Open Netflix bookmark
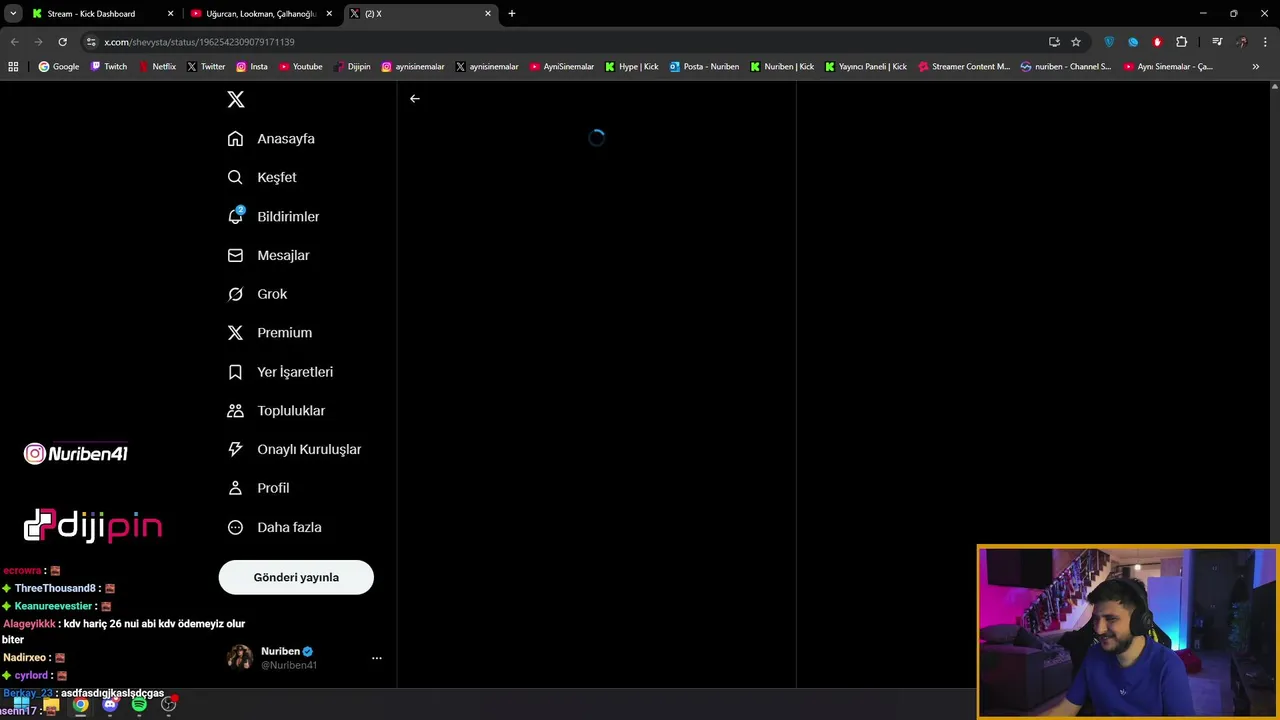Viewport: 1280px width, 720px height. coord(157,67)
